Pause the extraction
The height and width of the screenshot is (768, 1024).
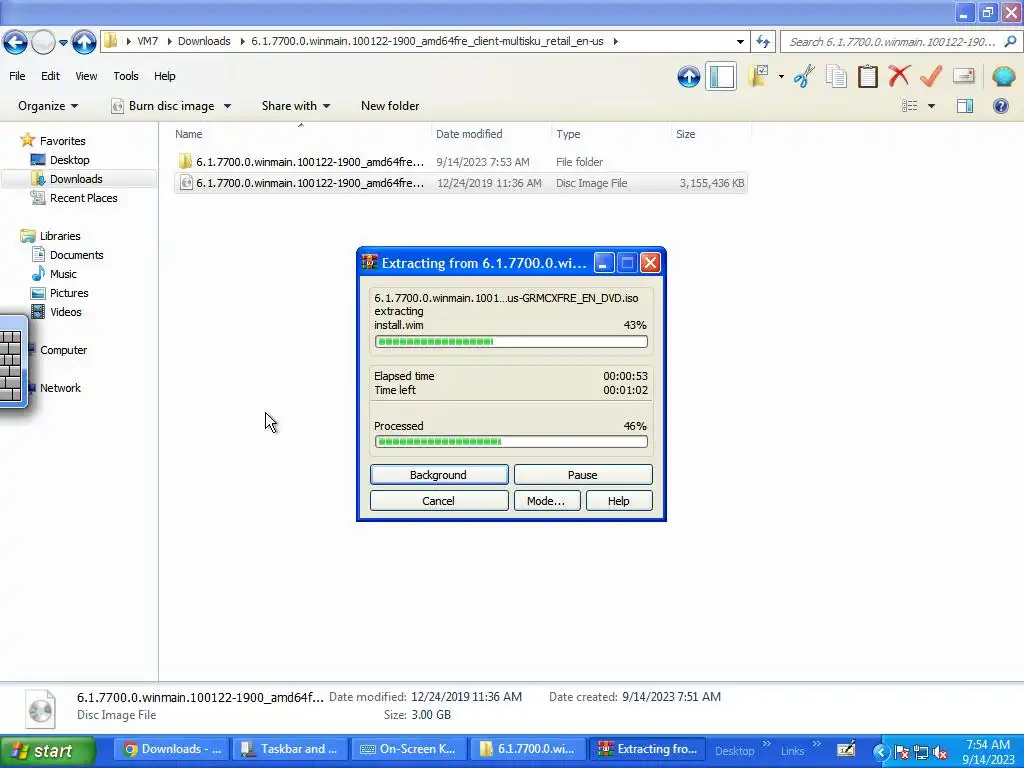coord(583,475)
